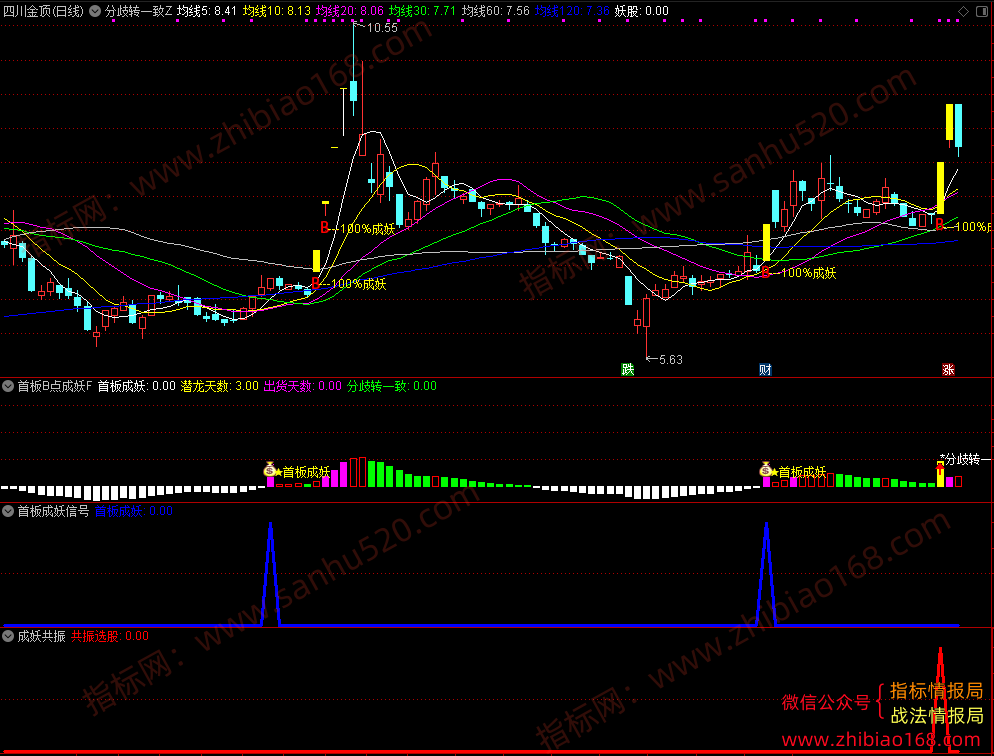
Task: Click the 5.63 low price label
Action: 671,360
